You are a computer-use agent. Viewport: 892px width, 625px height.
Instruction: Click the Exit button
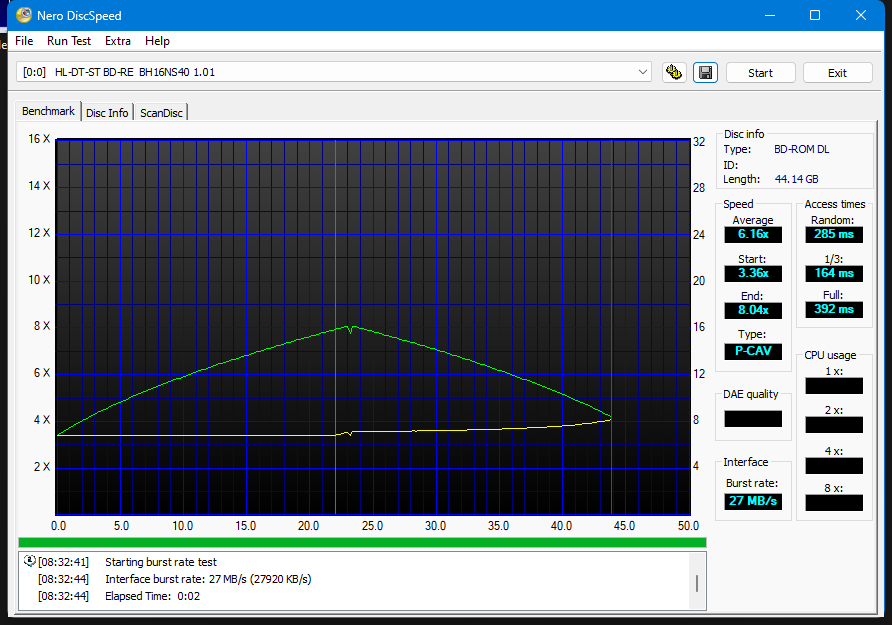837,73
